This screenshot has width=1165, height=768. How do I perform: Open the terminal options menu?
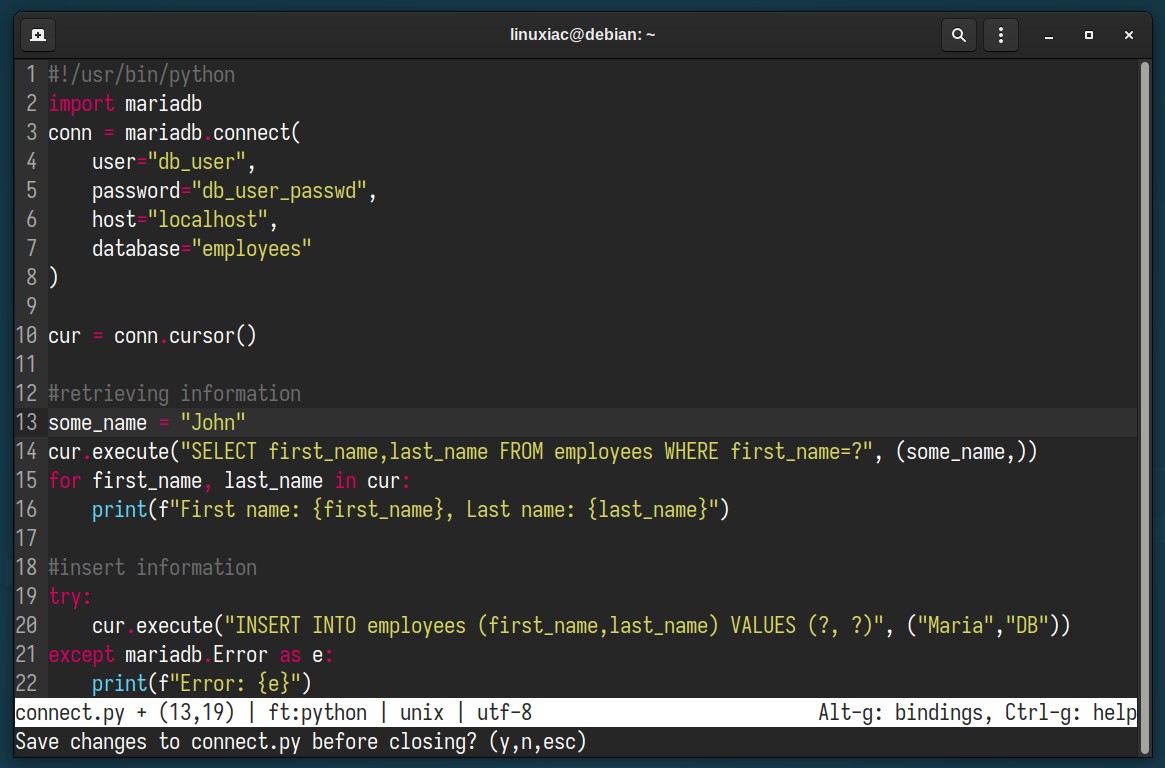coord(1001,34)
